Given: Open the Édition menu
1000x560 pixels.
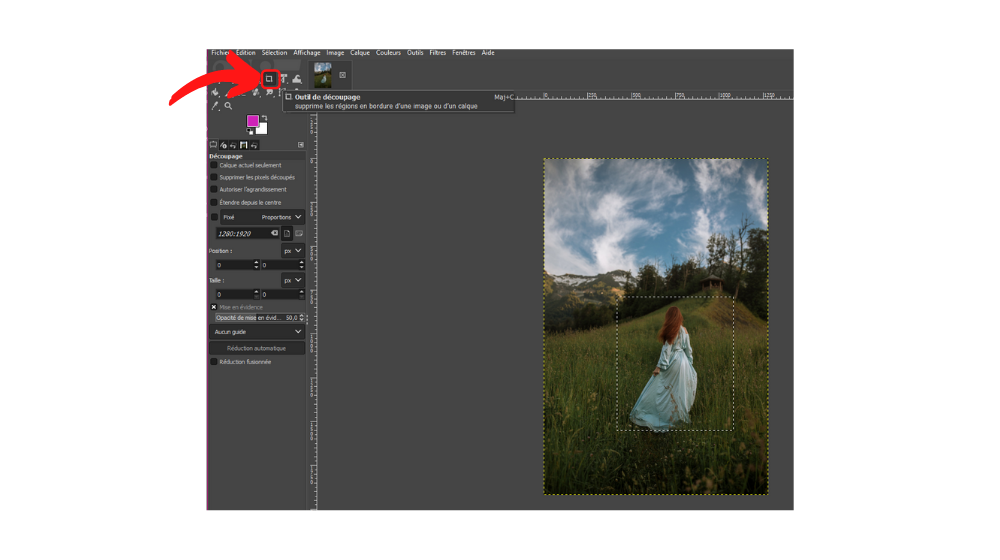Looking at the screenshot, I should click(246, 53).
